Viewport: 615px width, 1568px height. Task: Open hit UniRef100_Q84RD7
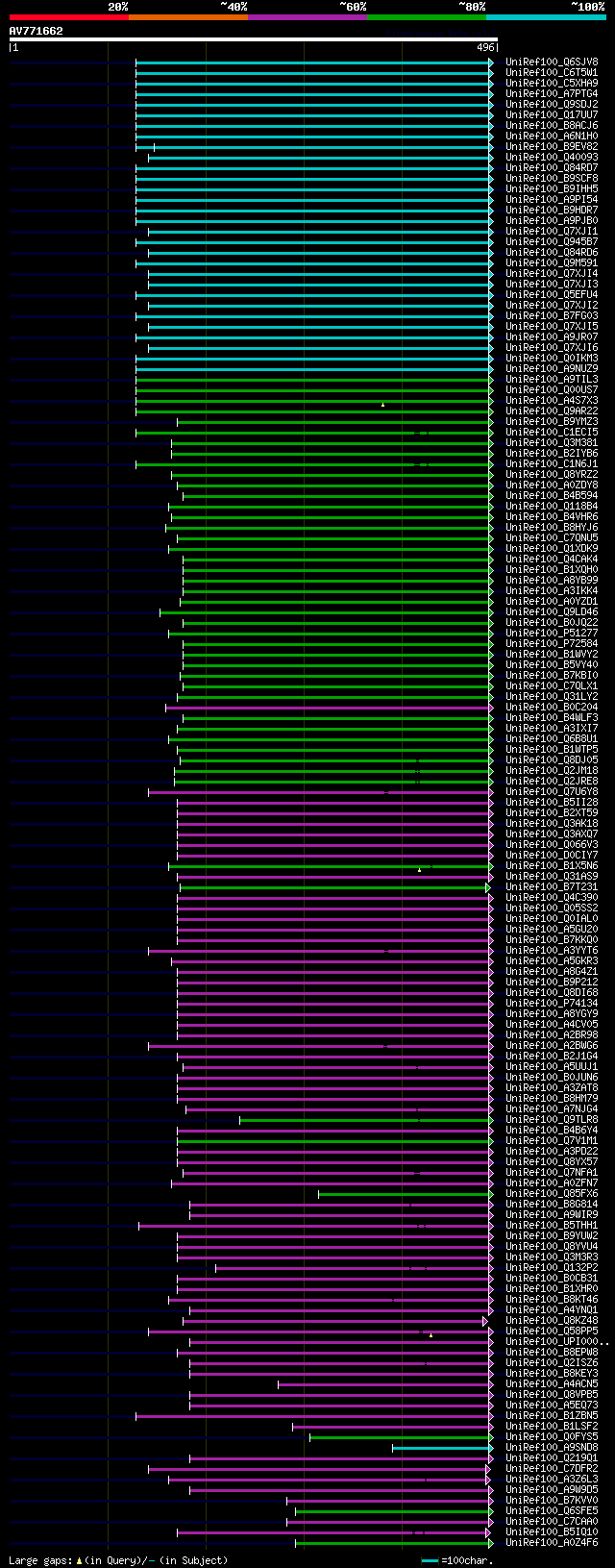[552, 167]
